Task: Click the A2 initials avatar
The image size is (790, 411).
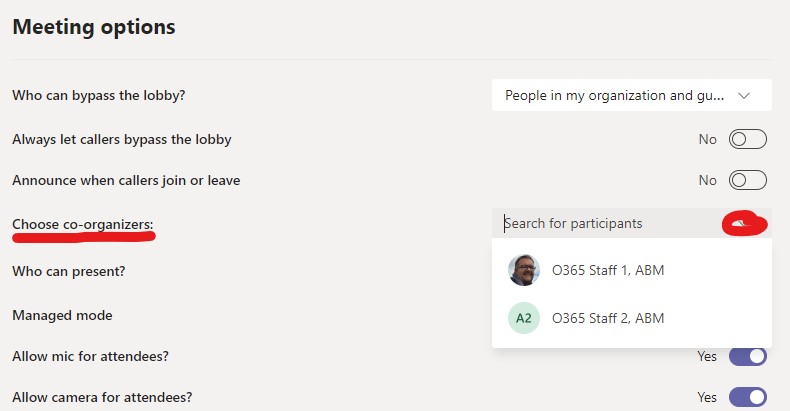Action: coord(524,318)
